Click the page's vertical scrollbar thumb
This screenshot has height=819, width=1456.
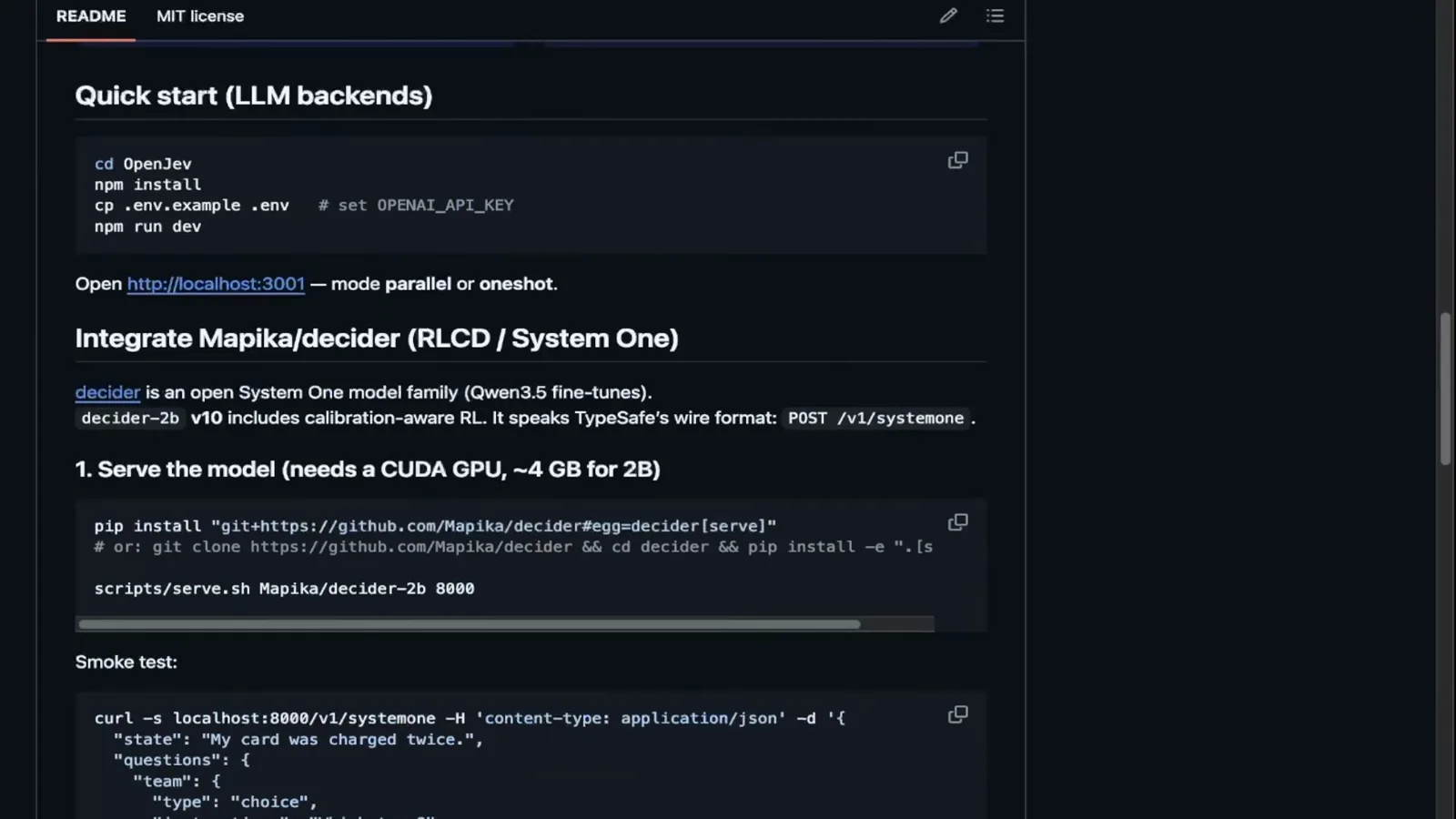click(1445, 389)
